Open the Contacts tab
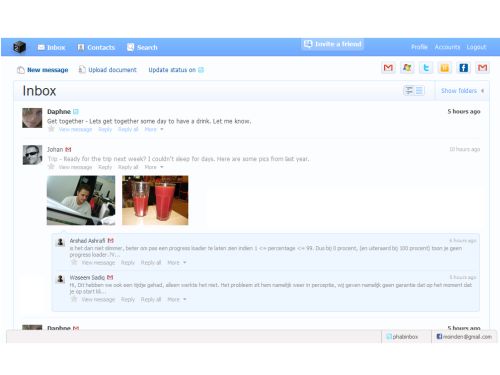The image size is (500, 375). [x=96, y=47]
